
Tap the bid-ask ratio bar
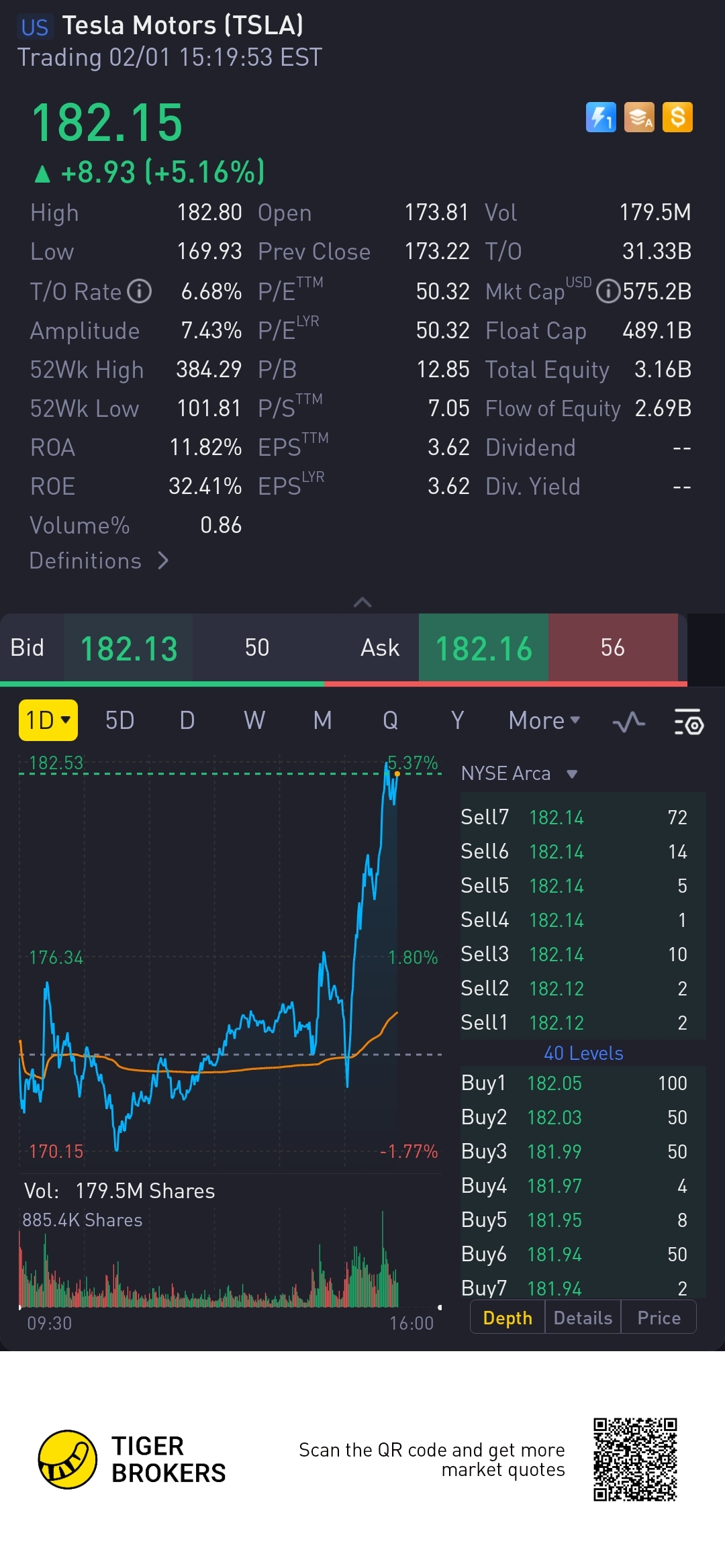tap(344, 684)
